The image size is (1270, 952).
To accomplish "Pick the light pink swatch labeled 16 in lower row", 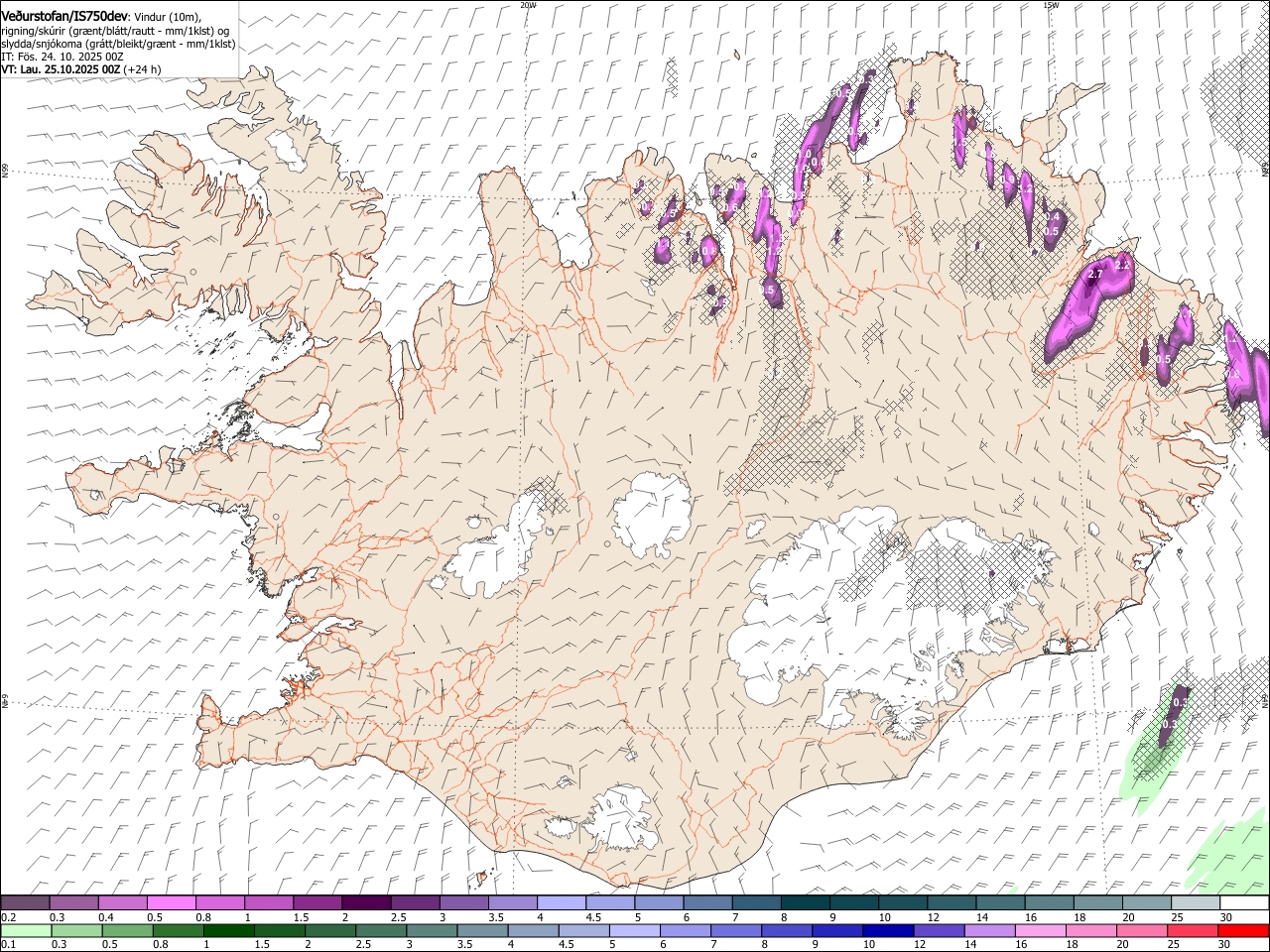I will coord(1040,930).
